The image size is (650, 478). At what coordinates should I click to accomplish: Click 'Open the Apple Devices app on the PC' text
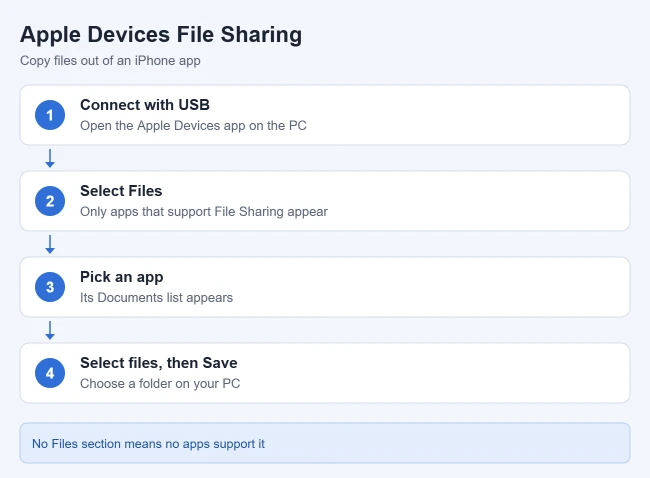193,126
